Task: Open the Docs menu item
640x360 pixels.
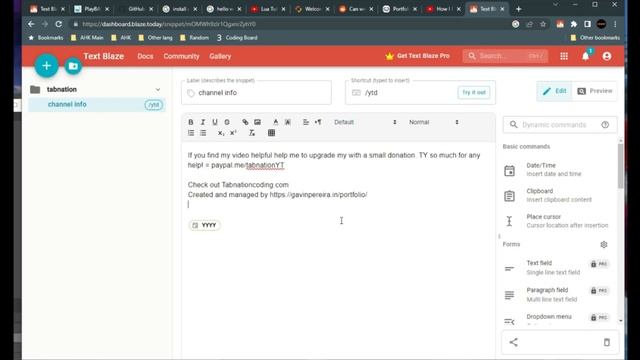Action: tap(145, 56)
